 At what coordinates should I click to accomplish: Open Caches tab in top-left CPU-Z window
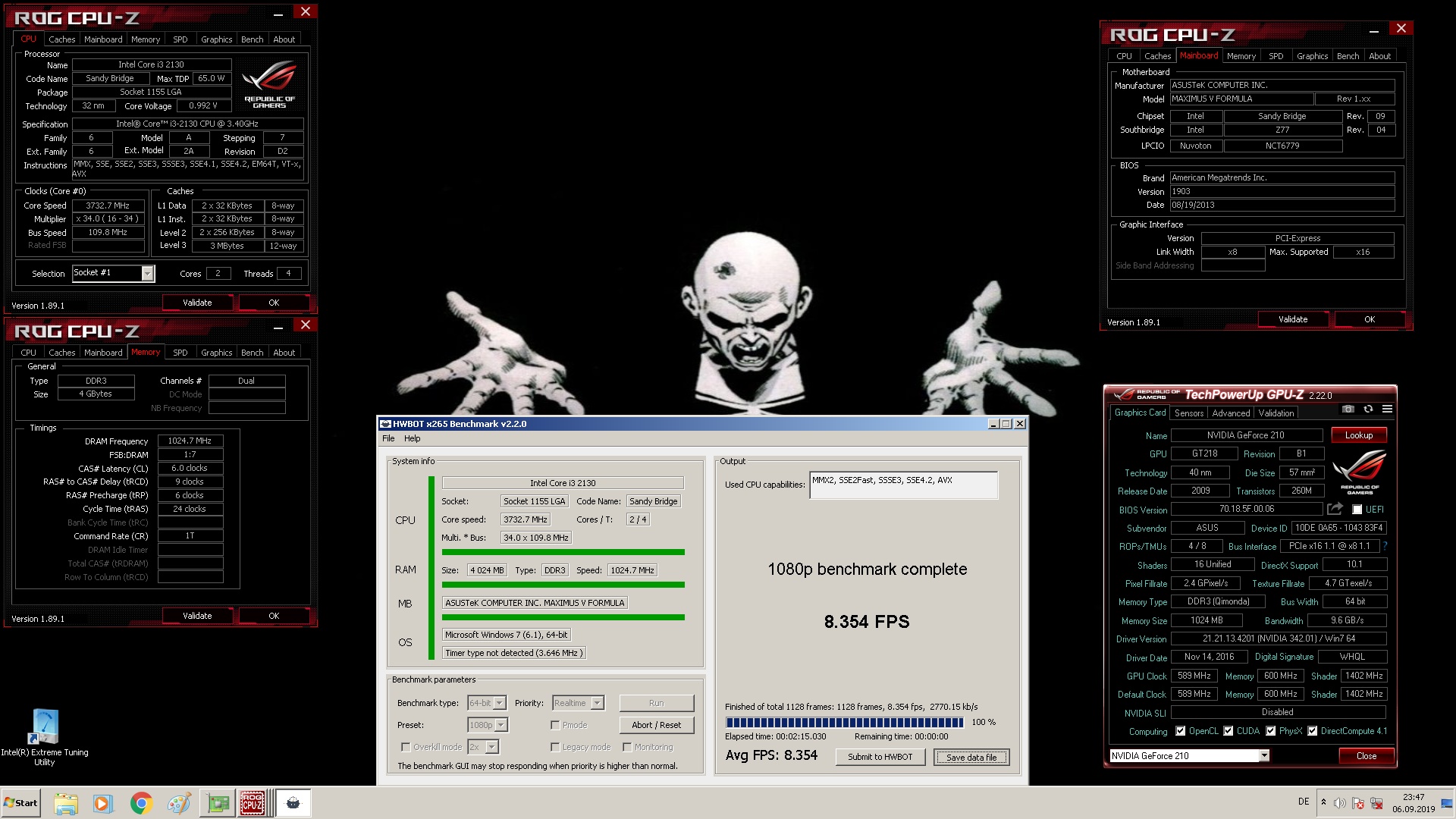coord(61,39)
